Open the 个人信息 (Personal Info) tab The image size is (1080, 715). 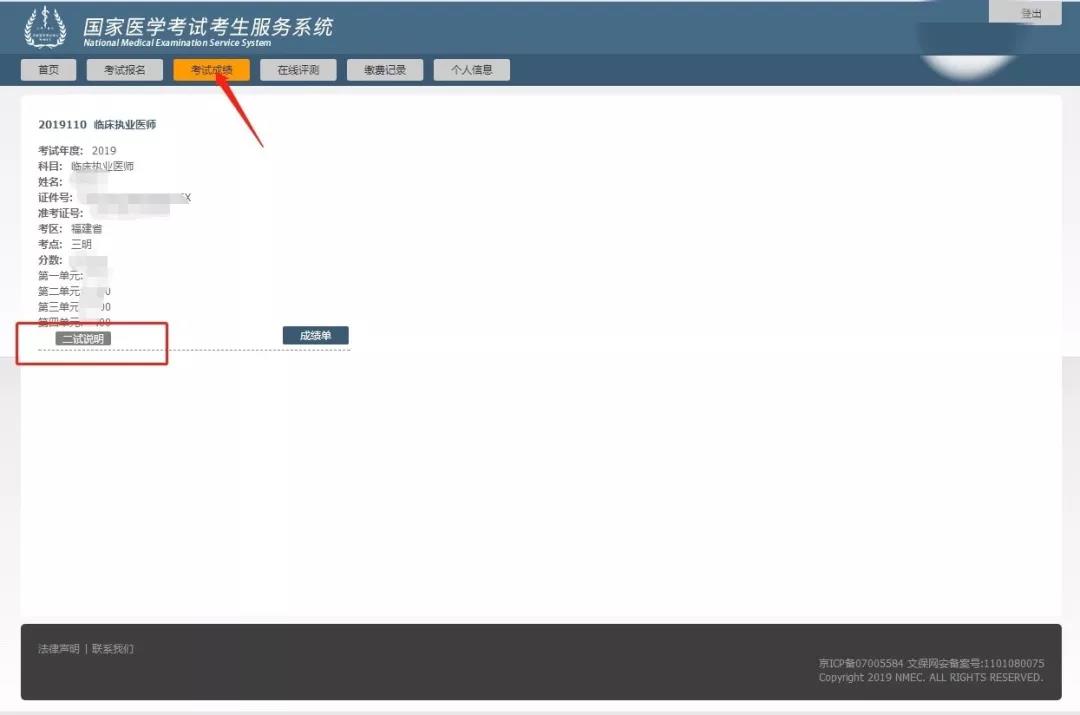(x=471, y=69)
